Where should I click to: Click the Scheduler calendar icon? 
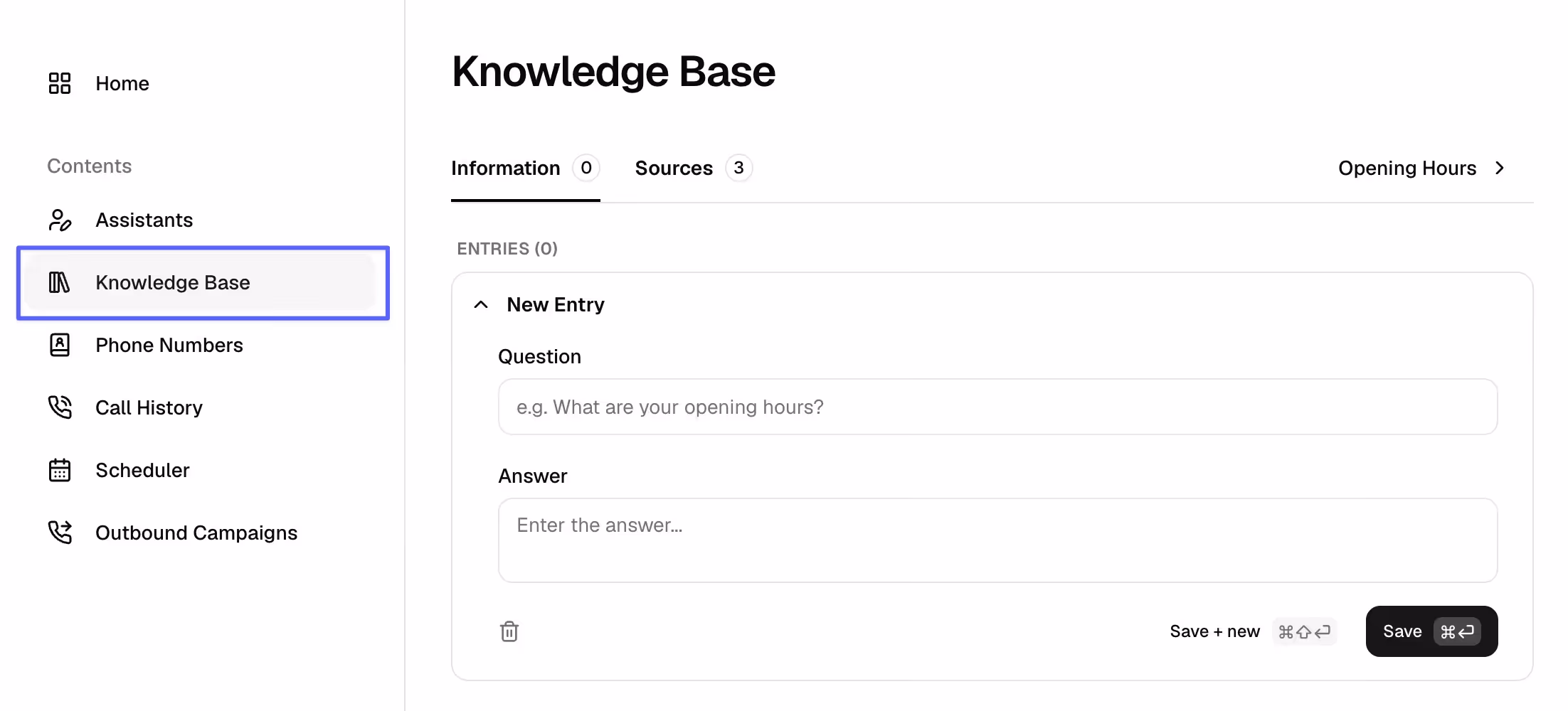(60, 470)
